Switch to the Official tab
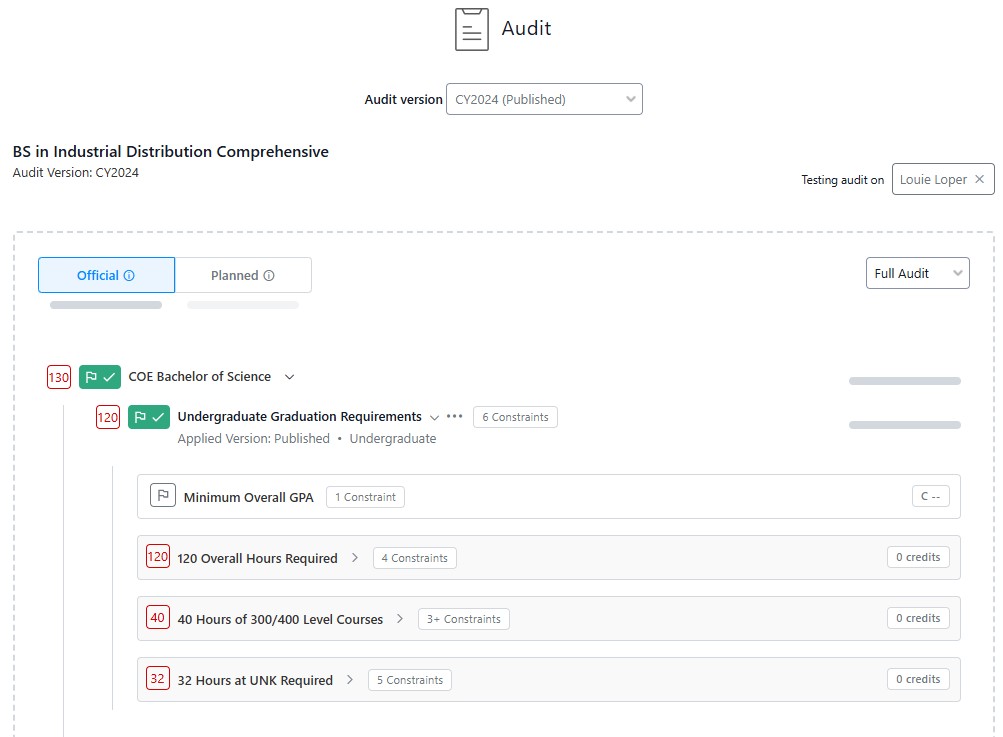This screenshot has height=737, width=1003. click(106, 275)
